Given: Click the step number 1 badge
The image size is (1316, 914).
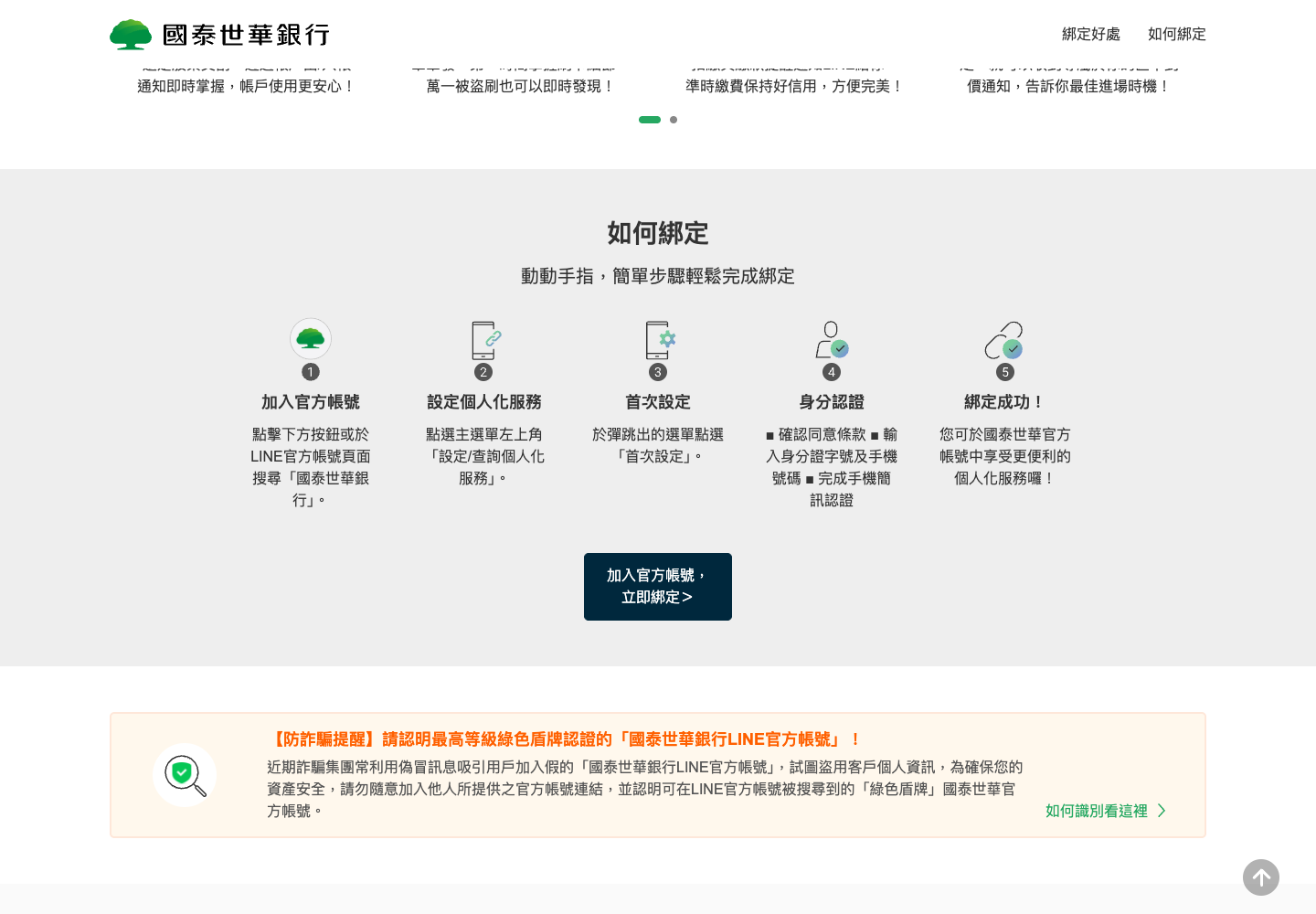Looking at the screenshot, I should pos(311,372).
